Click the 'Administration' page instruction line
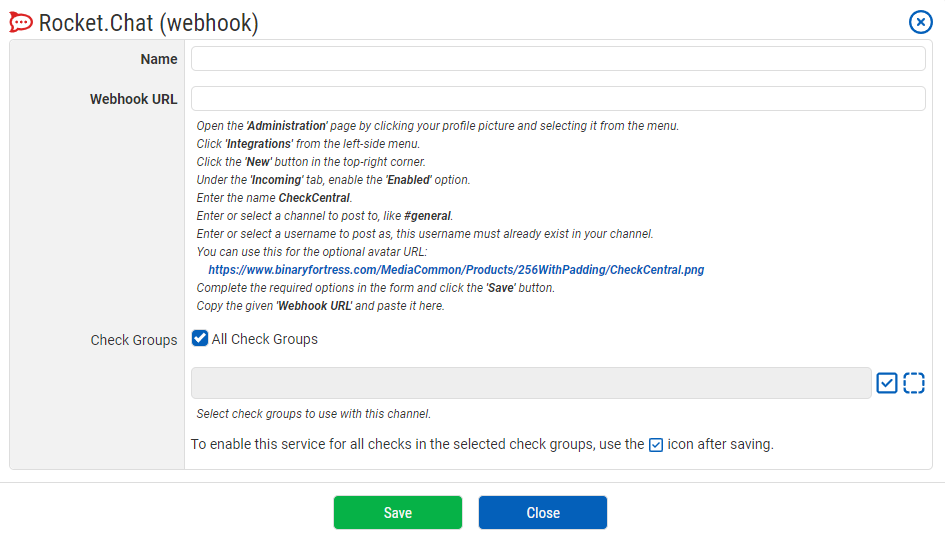This screenshot has width=945, height=539. tap(437, 126)
